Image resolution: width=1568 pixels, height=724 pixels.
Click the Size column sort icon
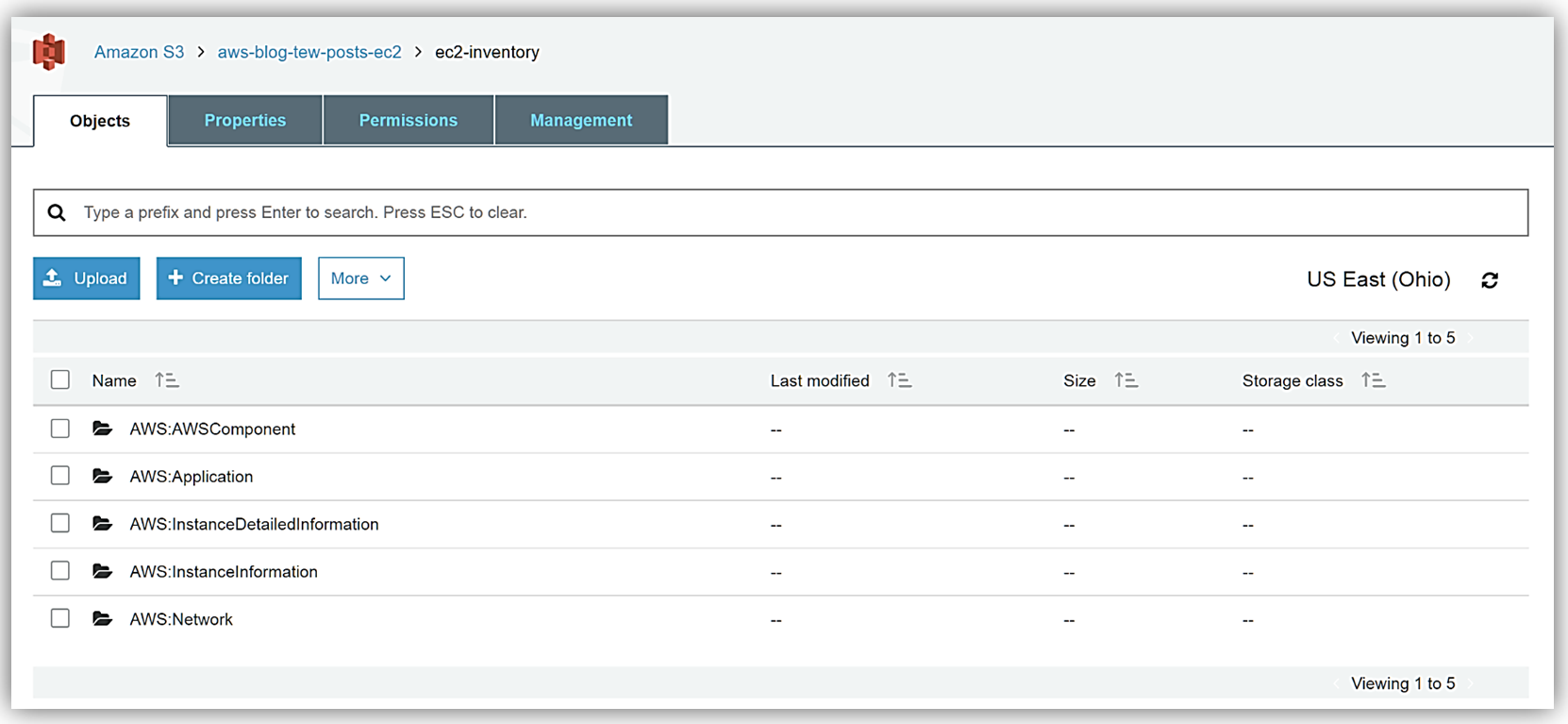1126,380
